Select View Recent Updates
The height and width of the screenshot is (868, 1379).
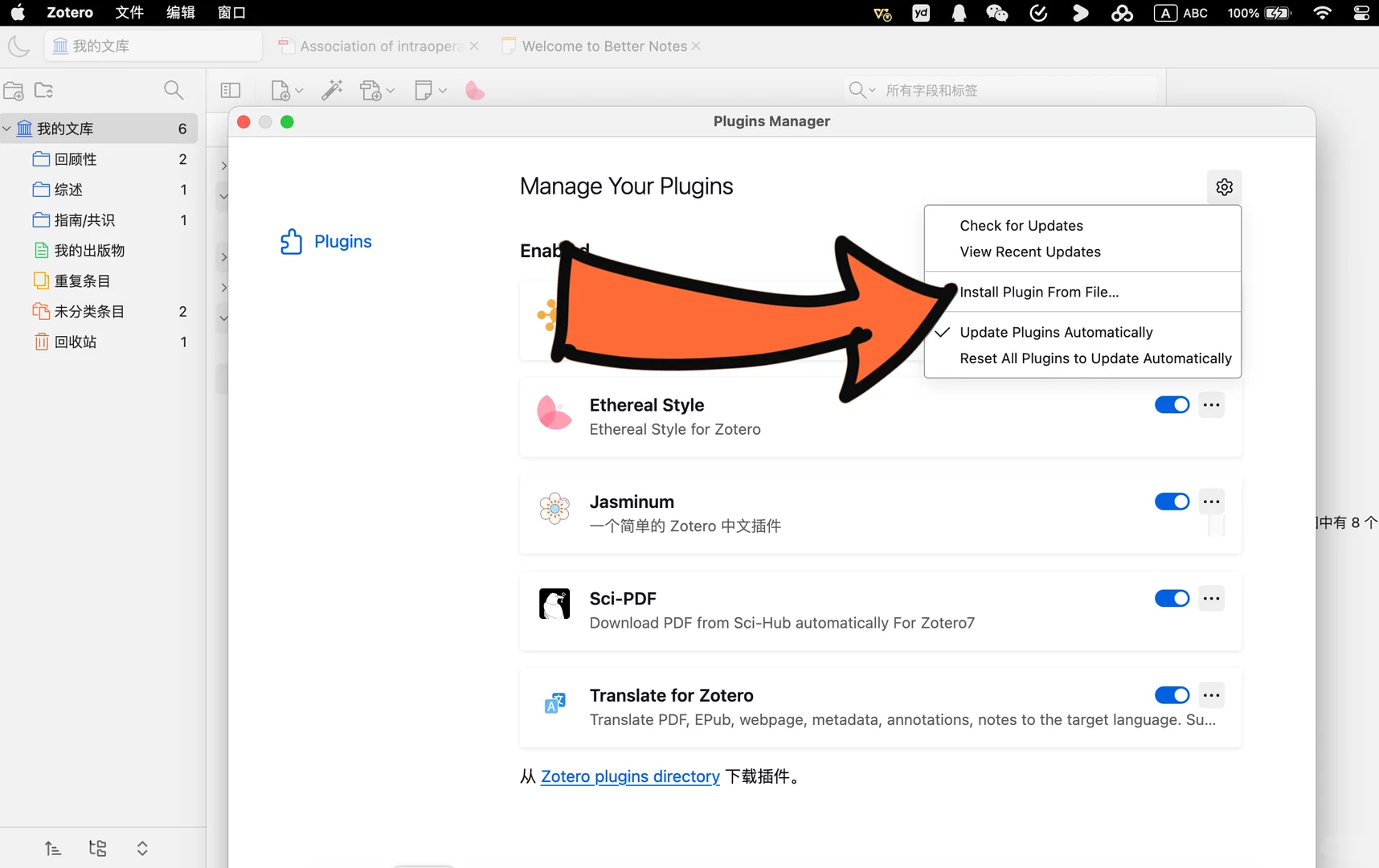[1083, 252]
